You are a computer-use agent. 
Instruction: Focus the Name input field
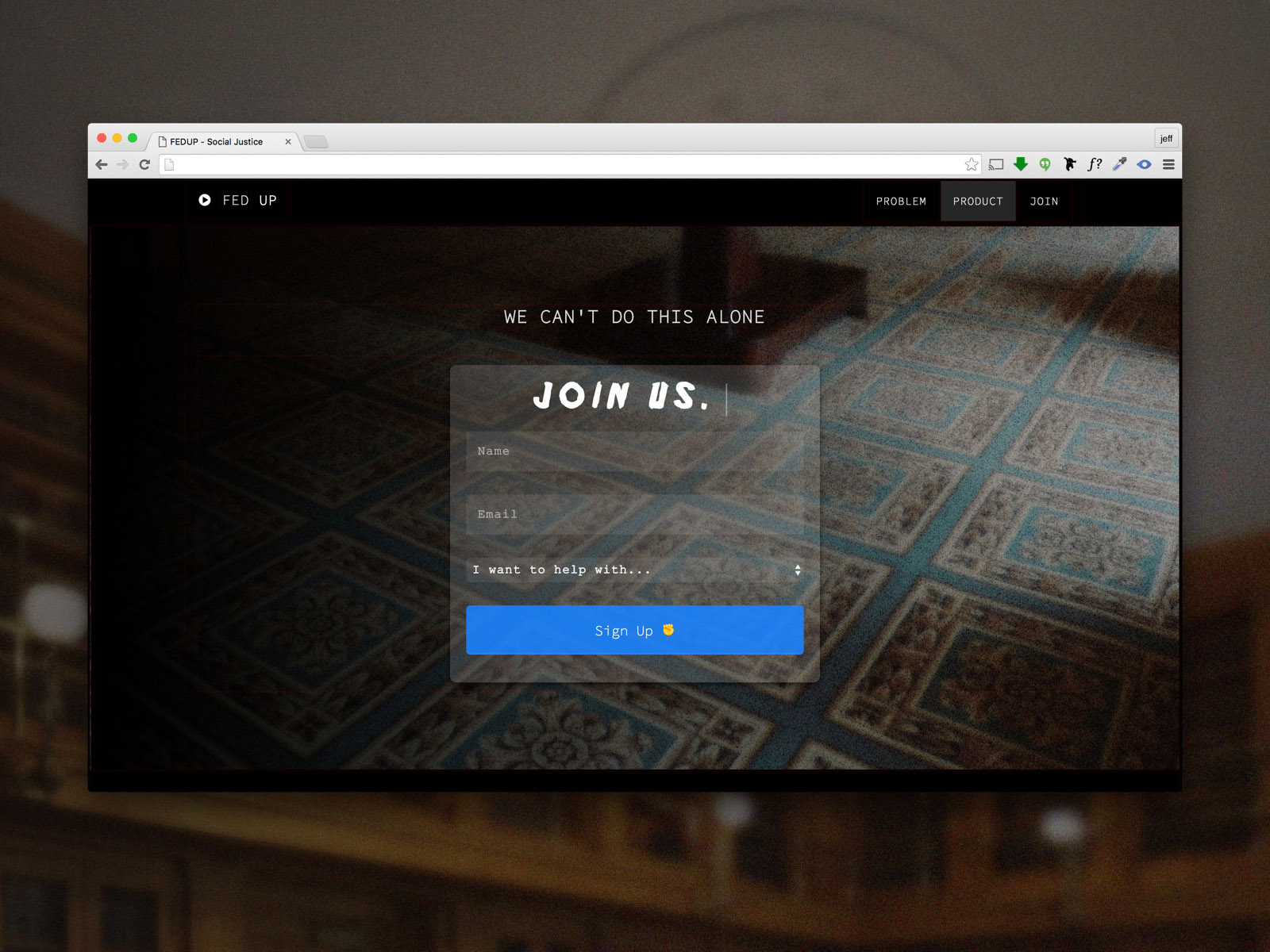click(x=635, y=451)
